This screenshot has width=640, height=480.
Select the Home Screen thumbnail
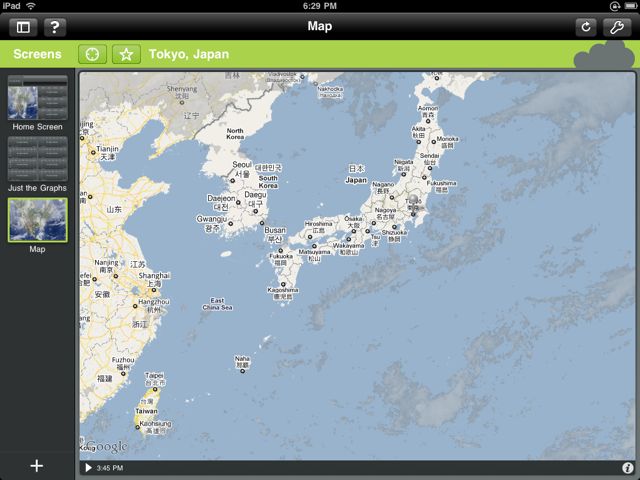tap(38, 98)
